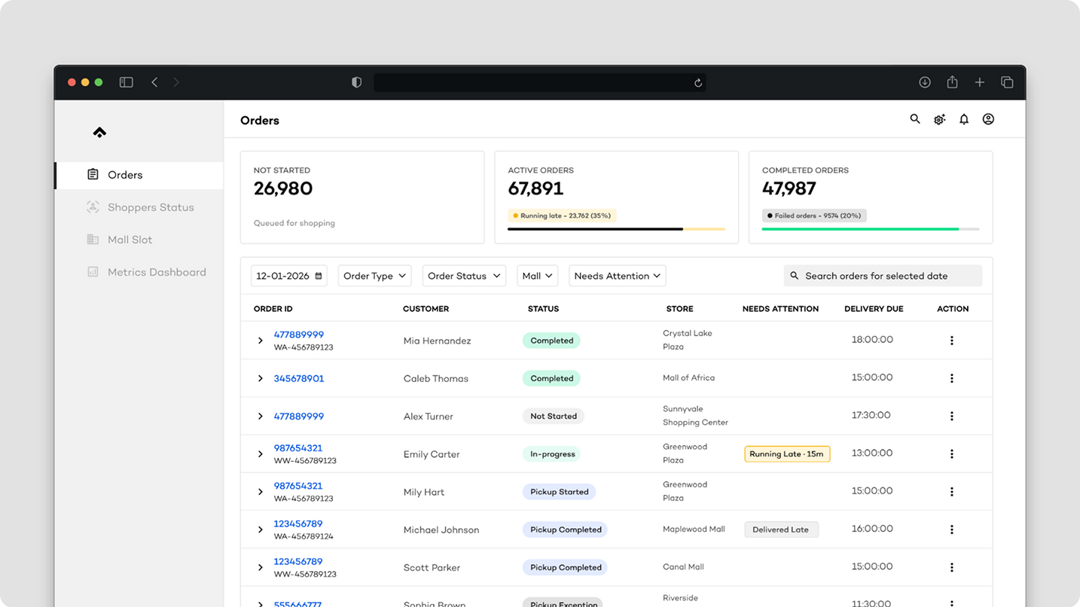1080x607 pixels.
Task: Open the Order Type dropdown
Action: coord(375,276)
